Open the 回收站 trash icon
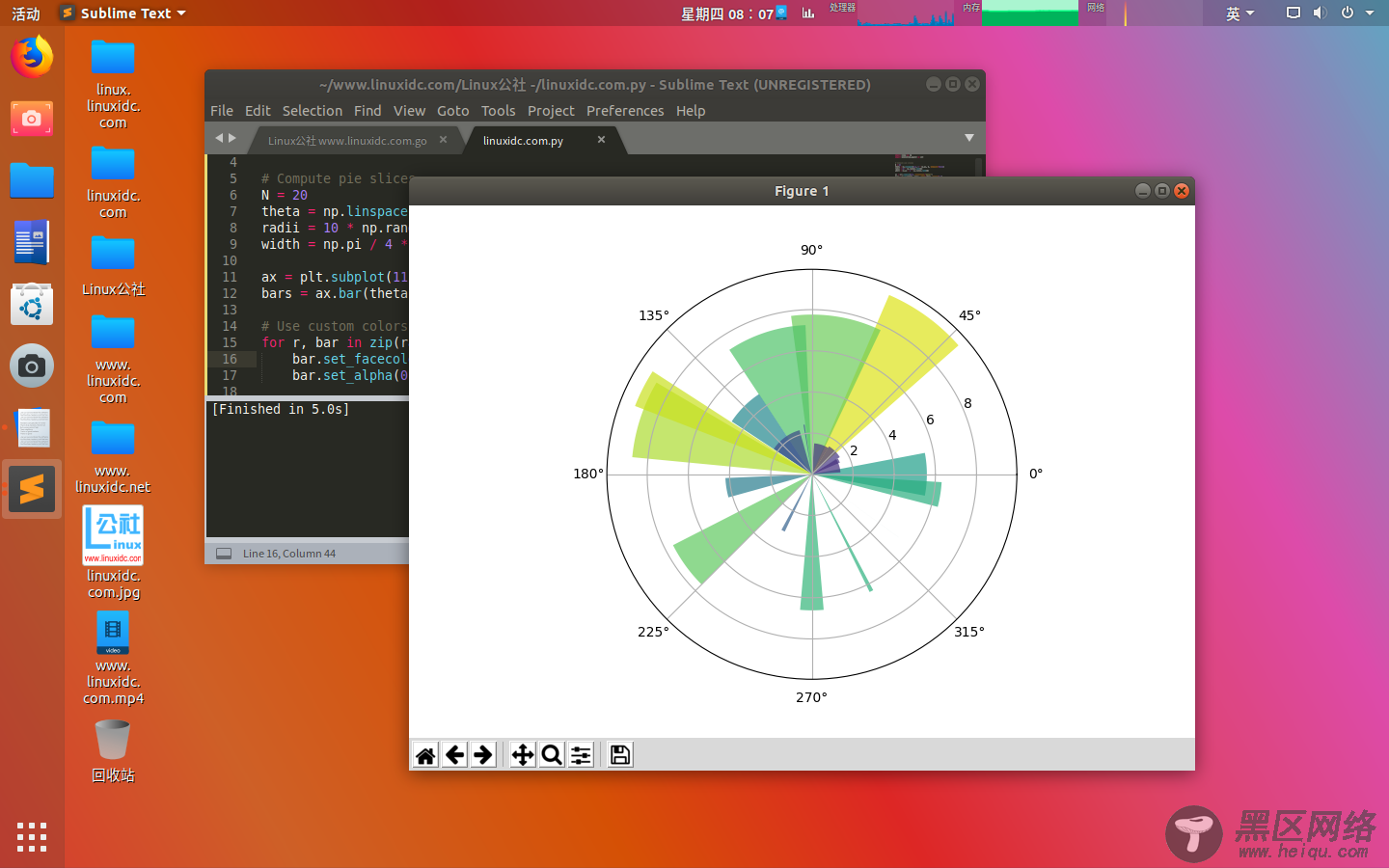The height and width of the screenshot is (868, 1389). point(113,751)
